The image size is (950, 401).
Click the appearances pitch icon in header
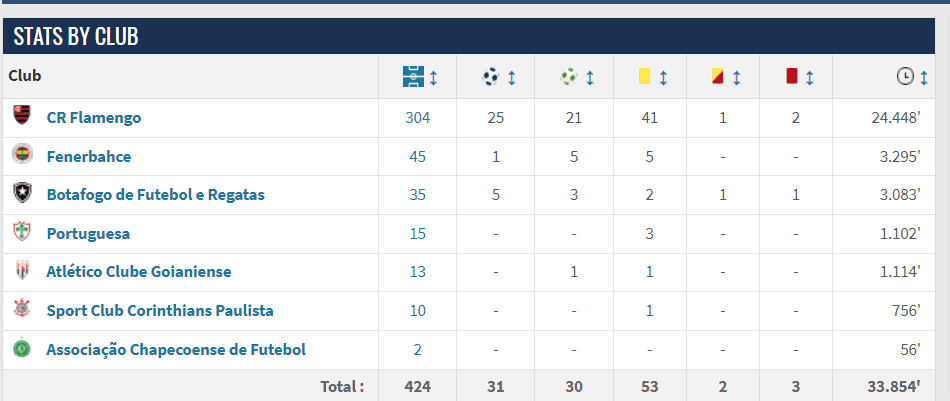(412, 76)
